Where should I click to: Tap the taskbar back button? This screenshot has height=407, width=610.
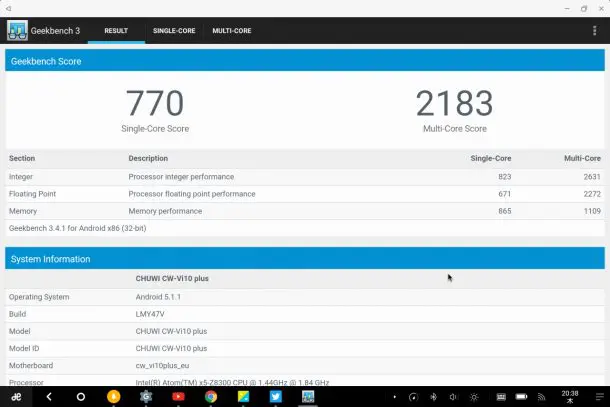click(x=49, y=397)
